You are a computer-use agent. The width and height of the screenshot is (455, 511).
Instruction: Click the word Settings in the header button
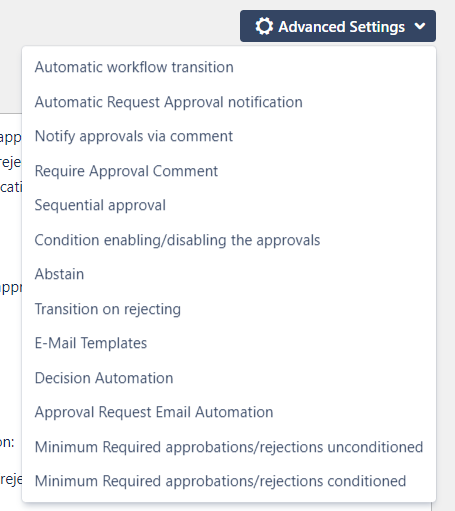coord(377,27)
